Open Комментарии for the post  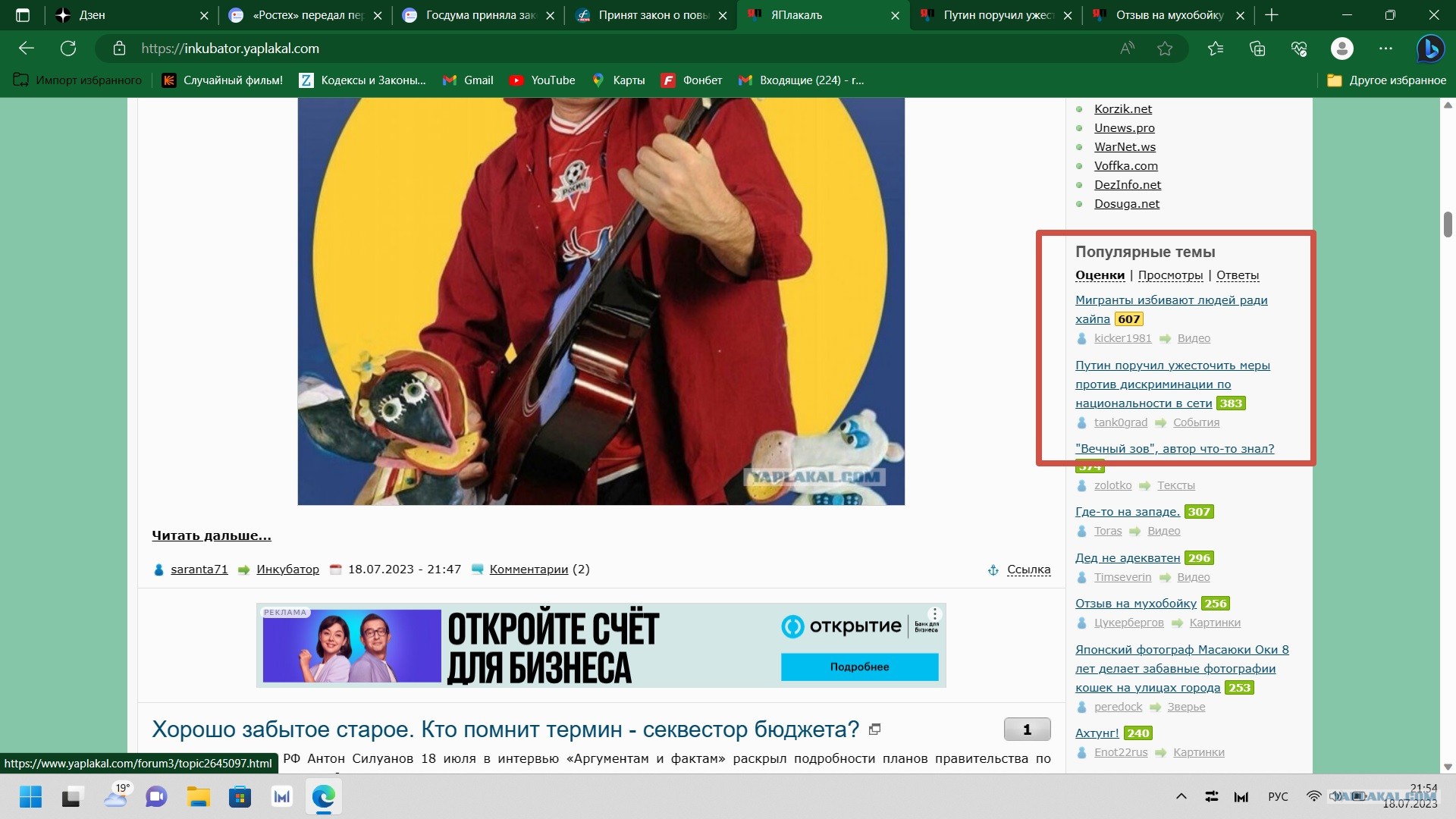pos(529,570)
